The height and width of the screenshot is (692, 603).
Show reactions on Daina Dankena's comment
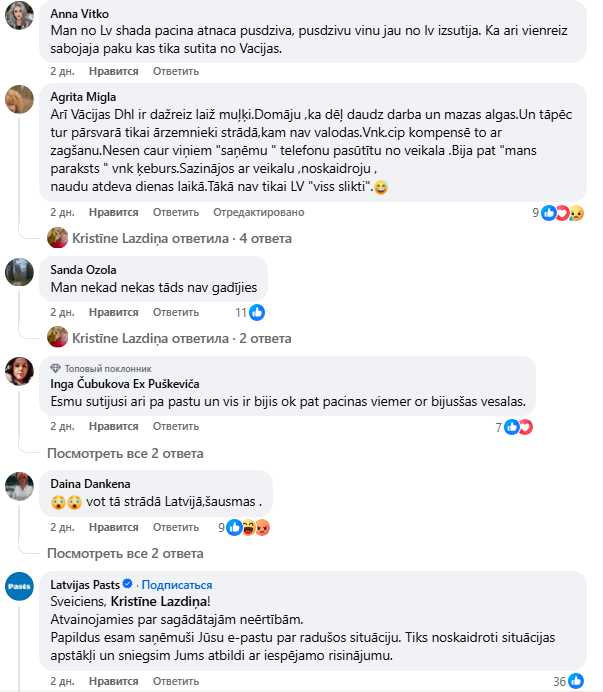pyautogui.click(x=249, y=527)
